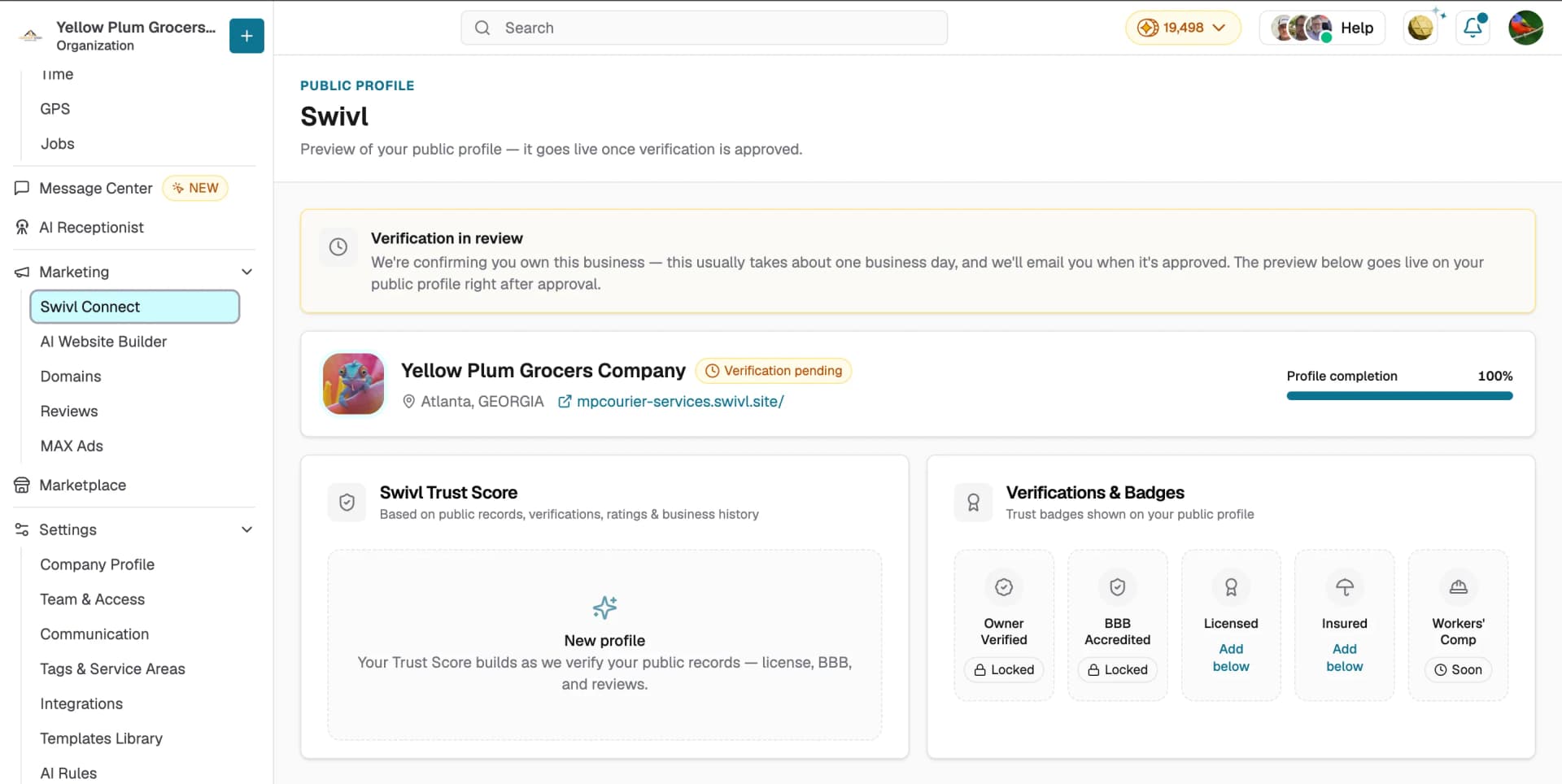
Task: Click Locked under Owner Verified
Action: (x=1004, y=670)
